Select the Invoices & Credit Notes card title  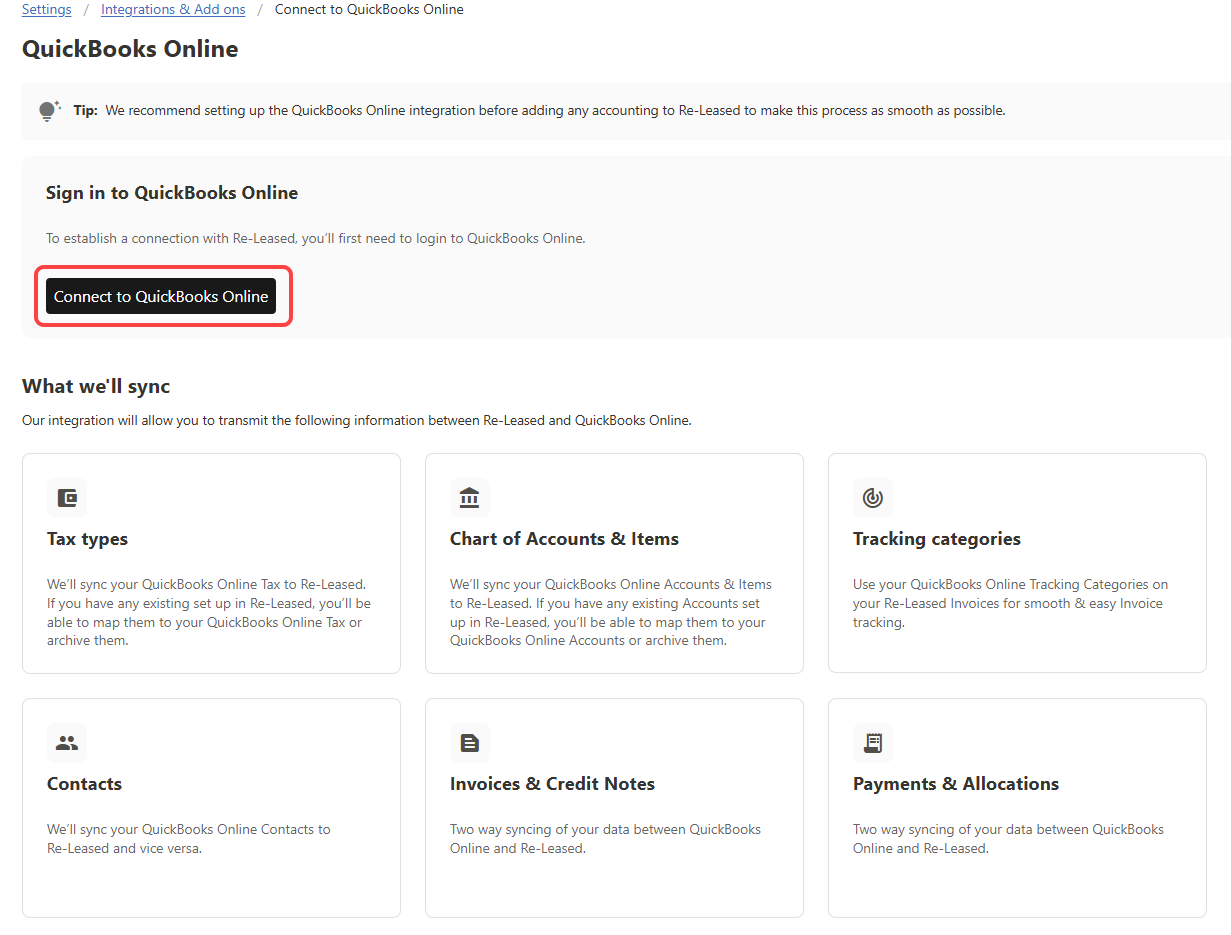click(x=552, y=784)
